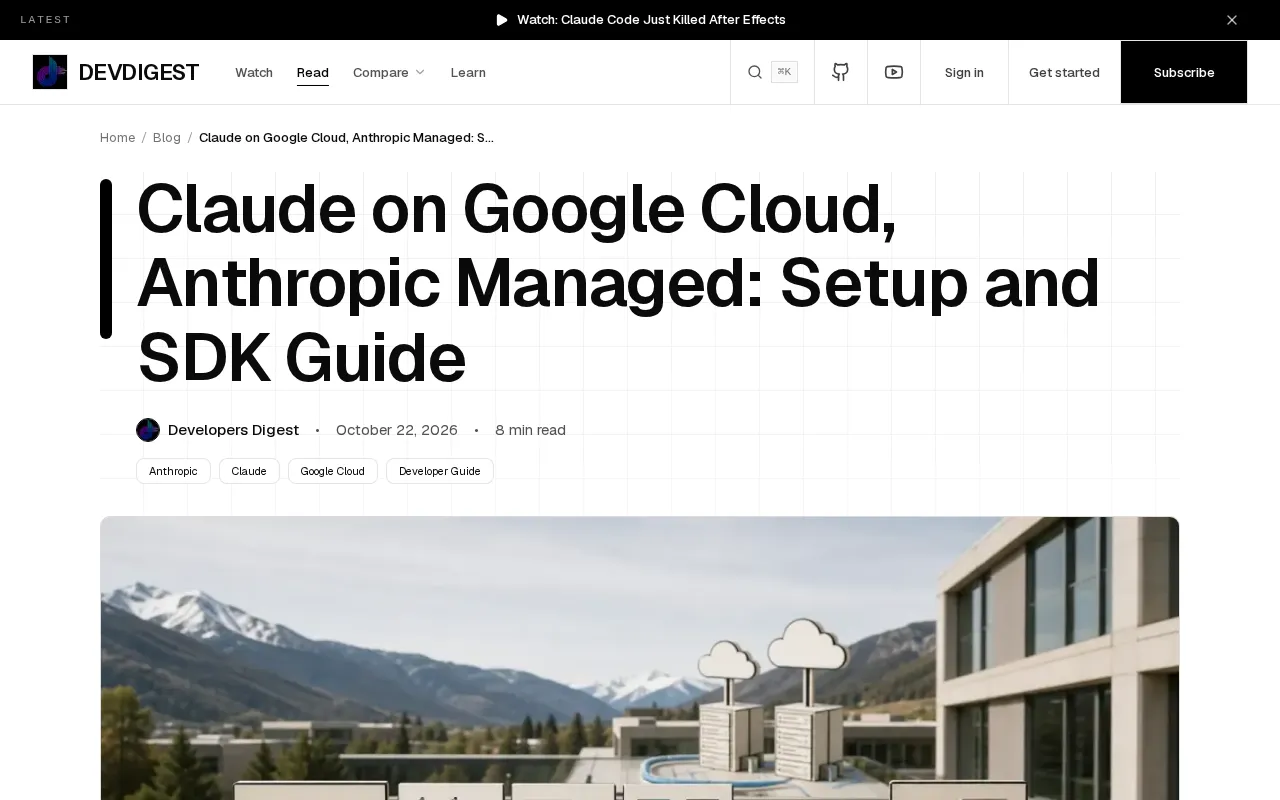Click the LATEST label in the banner
This screenshot has width=1280, height=800.
point(46,20)
